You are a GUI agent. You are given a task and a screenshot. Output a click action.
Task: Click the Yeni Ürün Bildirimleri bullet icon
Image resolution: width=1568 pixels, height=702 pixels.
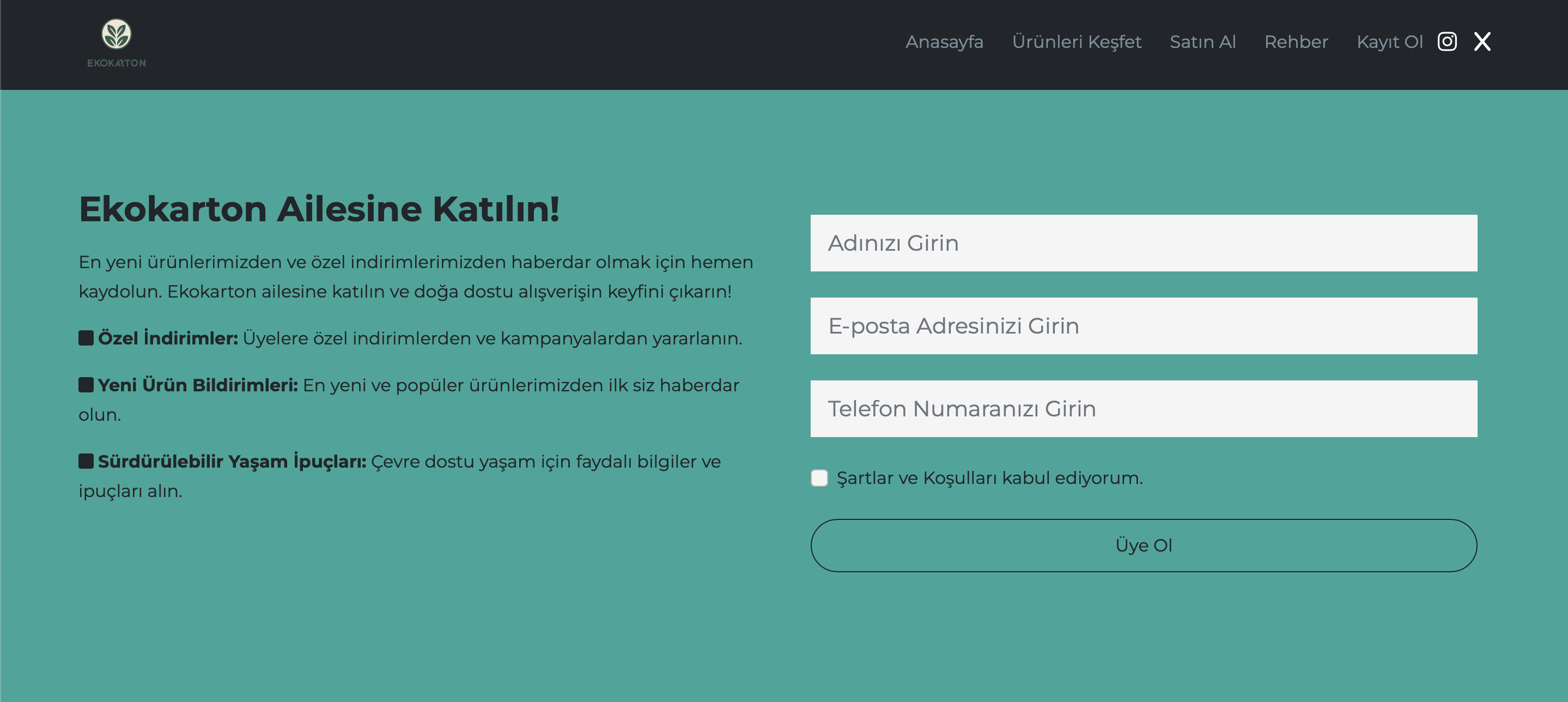pos(86,385)
